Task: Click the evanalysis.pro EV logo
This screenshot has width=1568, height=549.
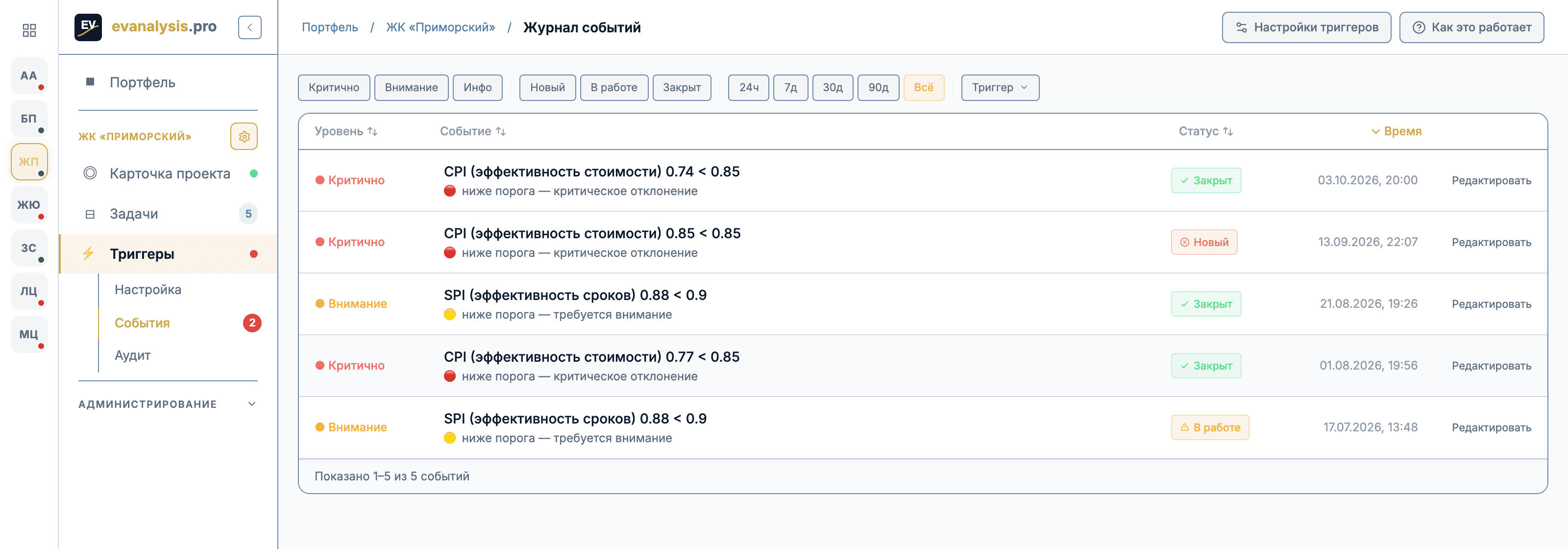Action: (x=88, y=27)
